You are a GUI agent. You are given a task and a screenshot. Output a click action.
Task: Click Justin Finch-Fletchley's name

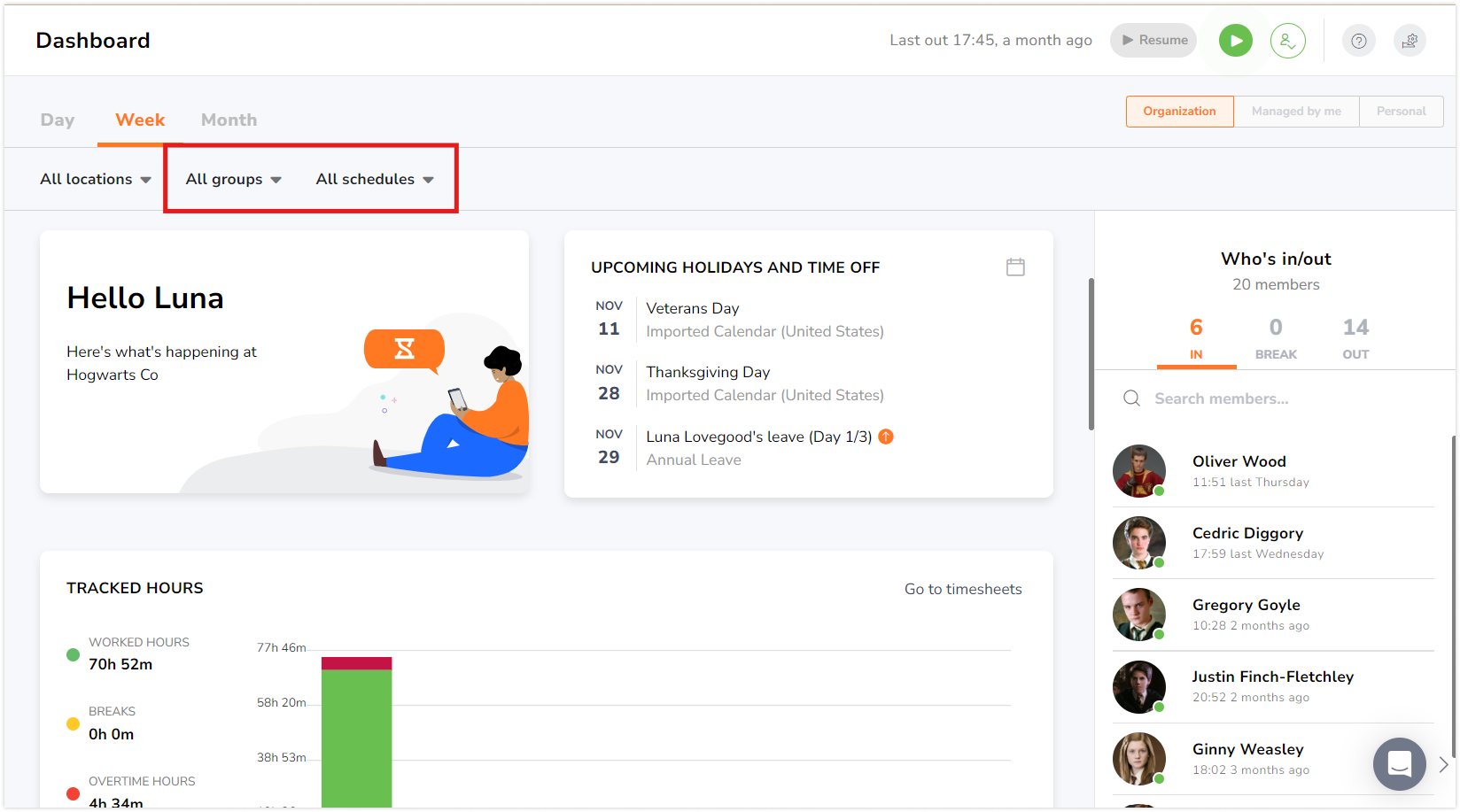[1272, 677]
